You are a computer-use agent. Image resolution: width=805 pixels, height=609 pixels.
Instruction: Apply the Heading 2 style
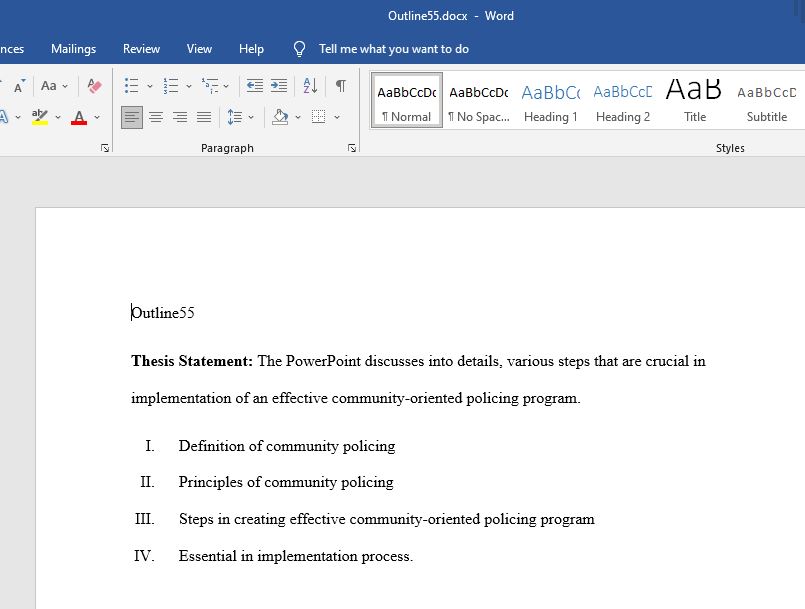[623, 100]
